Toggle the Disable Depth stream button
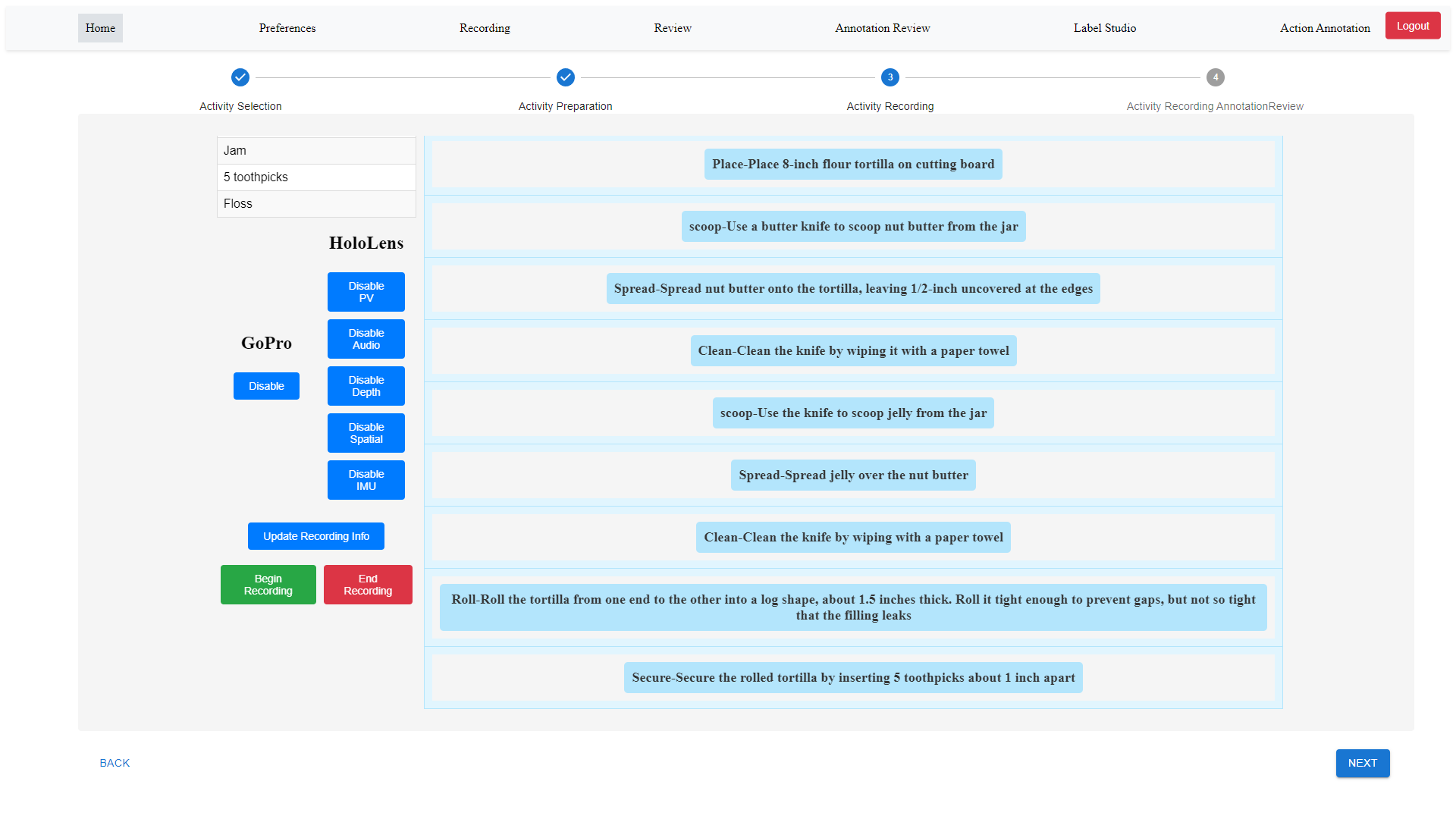Screen dimensions: 1456x819 coord(366,386)
